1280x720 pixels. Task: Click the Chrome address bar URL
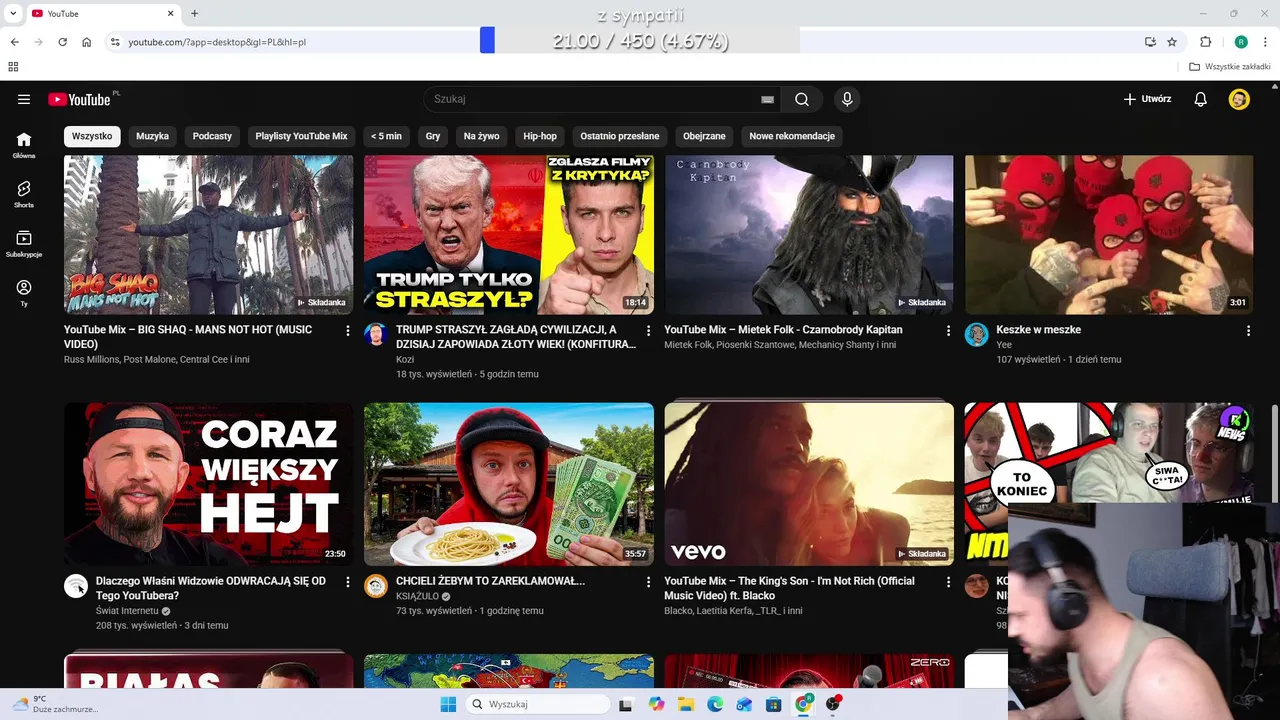[217, 42]
